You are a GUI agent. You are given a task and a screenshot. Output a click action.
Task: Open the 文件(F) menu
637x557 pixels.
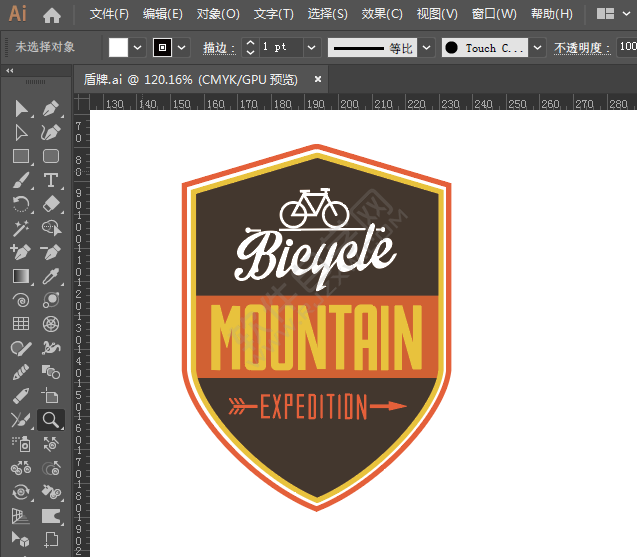point(109,14)
